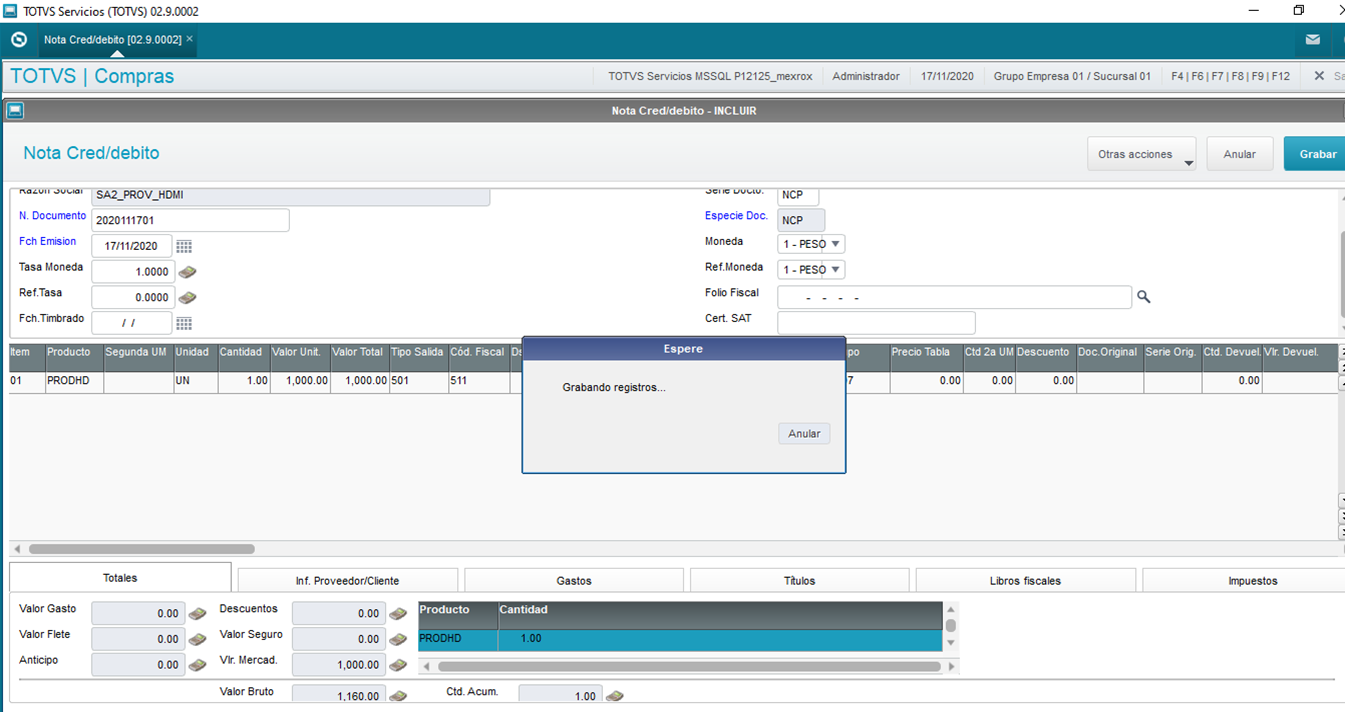This screenshot has height=712, width=1345.
Task: Click the window icon left of title bar
Action: [x=15, y=111]
